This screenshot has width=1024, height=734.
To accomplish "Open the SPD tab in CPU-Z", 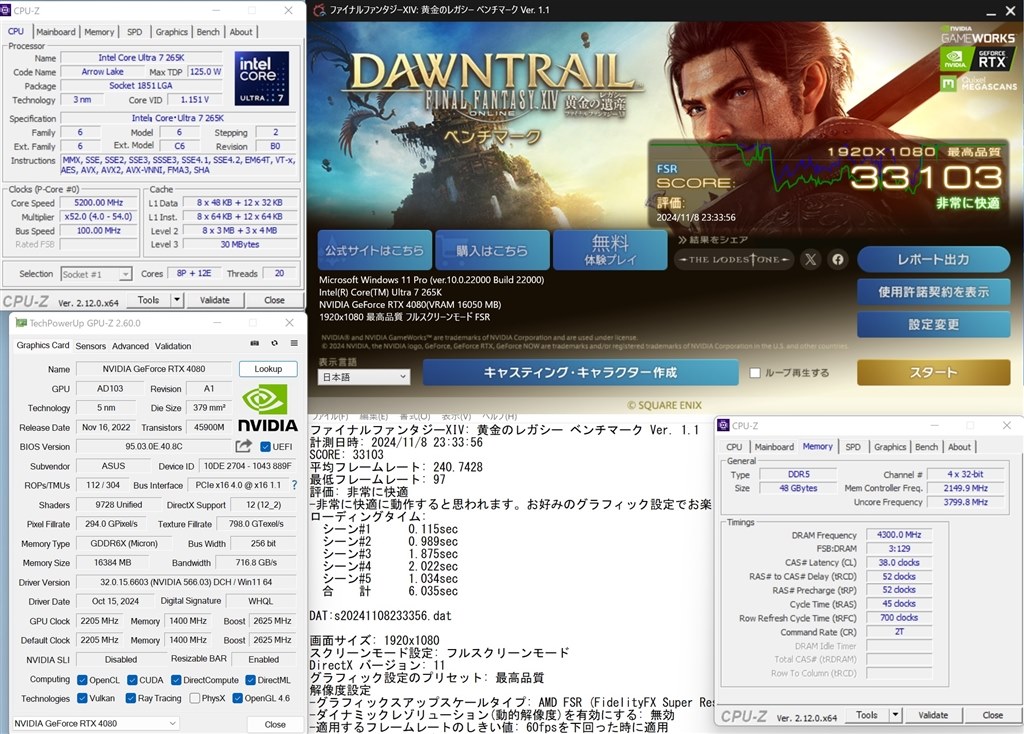I will (x=135, y=31).
